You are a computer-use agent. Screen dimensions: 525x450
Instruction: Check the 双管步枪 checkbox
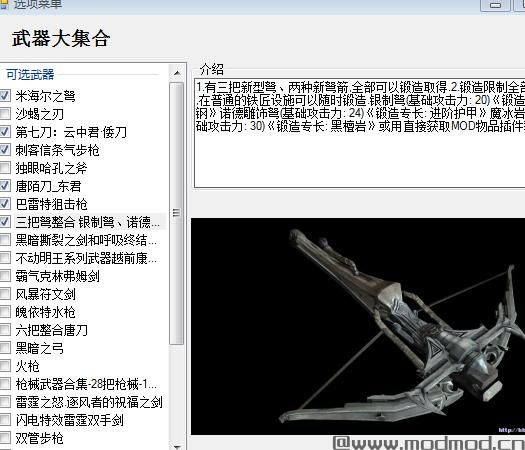[5, 438]
